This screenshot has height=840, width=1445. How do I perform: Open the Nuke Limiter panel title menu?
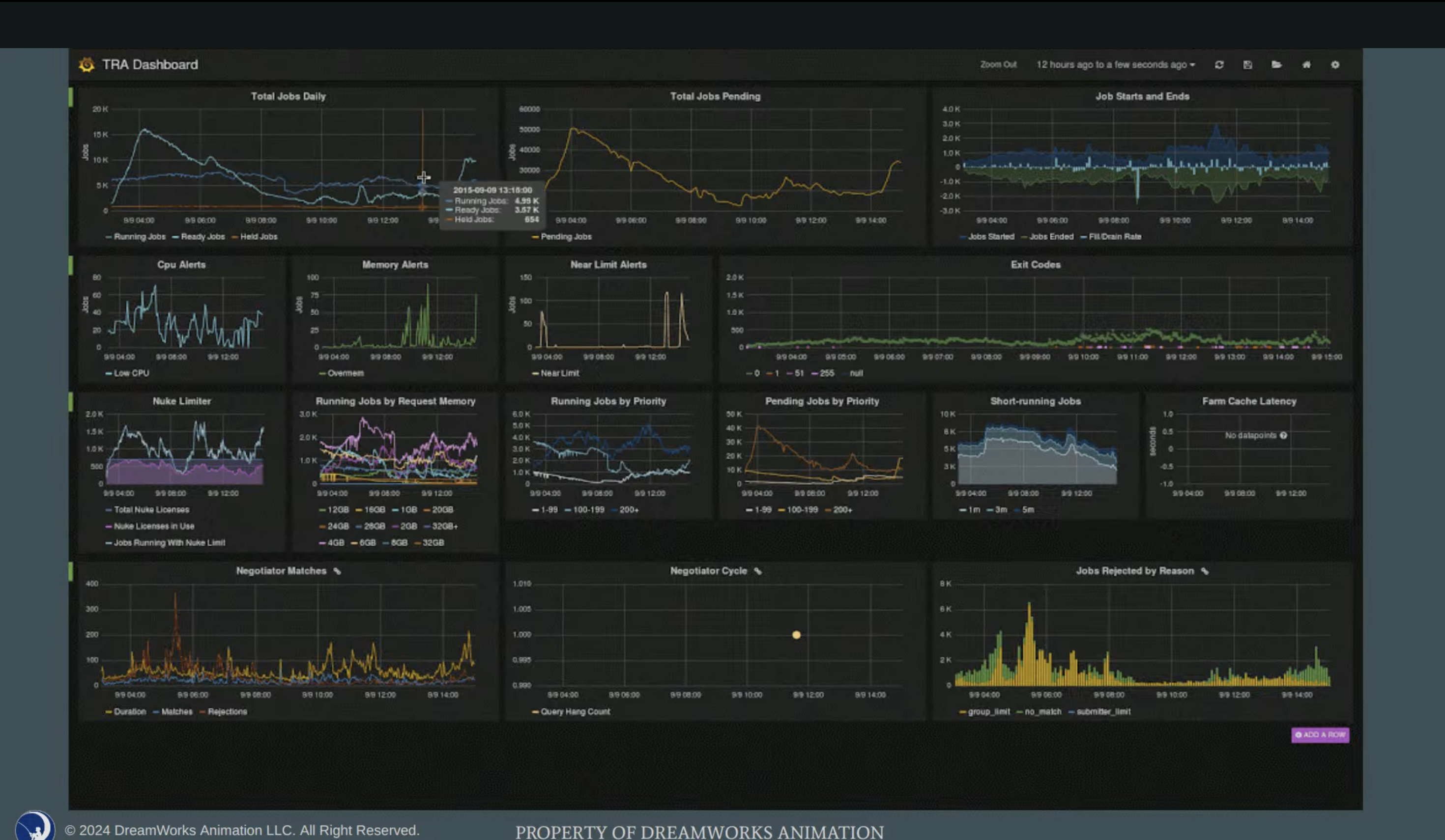[182, 401]
